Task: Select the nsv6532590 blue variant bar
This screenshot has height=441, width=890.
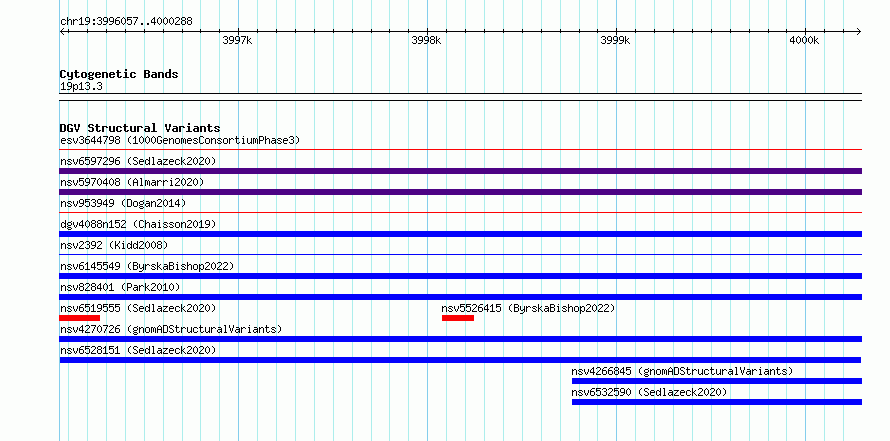Action: point(717,402)
